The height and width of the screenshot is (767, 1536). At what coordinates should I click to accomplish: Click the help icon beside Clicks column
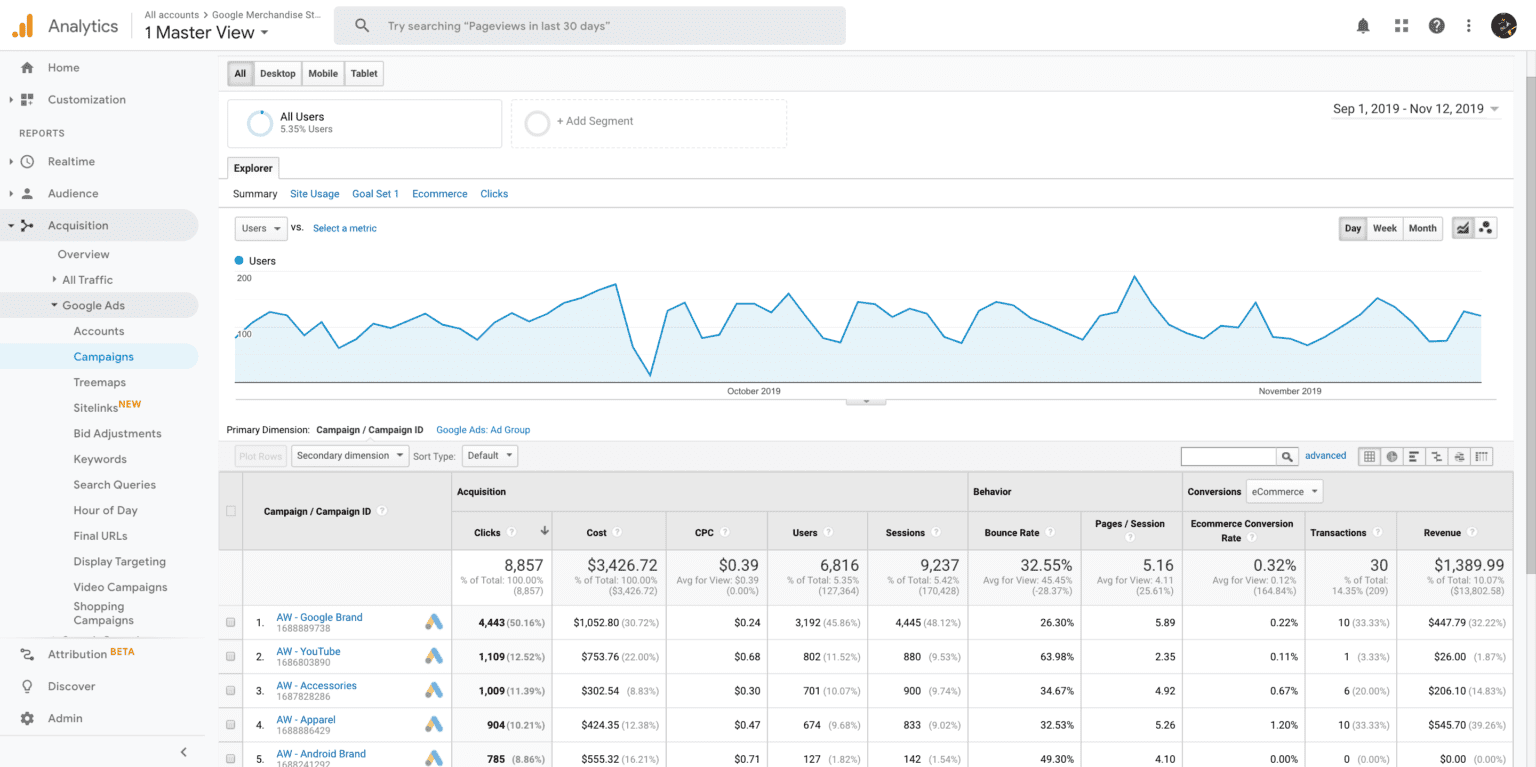click(511, 532)
